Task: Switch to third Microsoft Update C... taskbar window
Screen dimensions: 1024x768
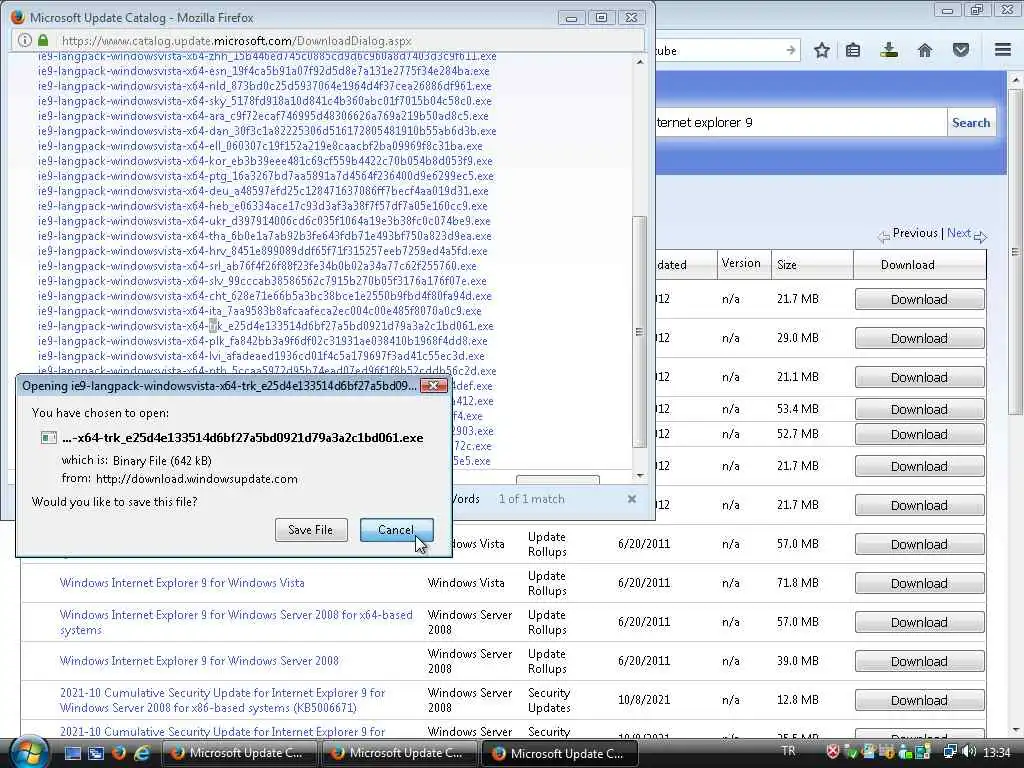Action: coord(560,753)
